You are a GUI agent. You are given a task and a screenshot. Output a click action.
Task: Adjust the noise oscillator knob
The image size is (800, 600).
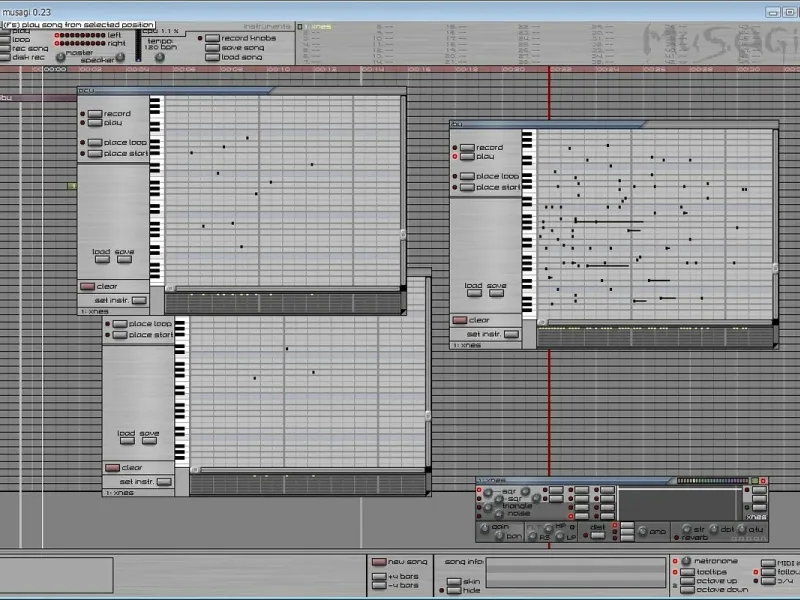(499, 514)
